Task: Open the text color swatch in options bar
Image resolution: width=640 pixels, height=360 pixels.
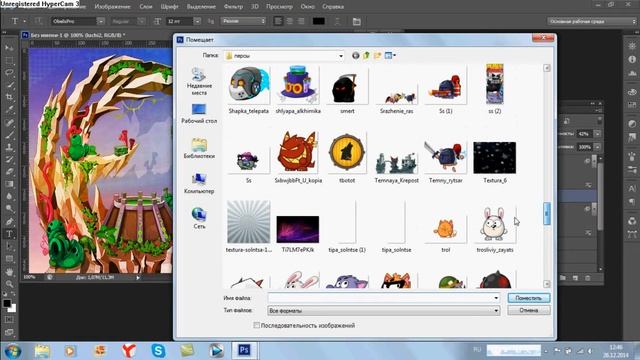Action: coord(318,21)
